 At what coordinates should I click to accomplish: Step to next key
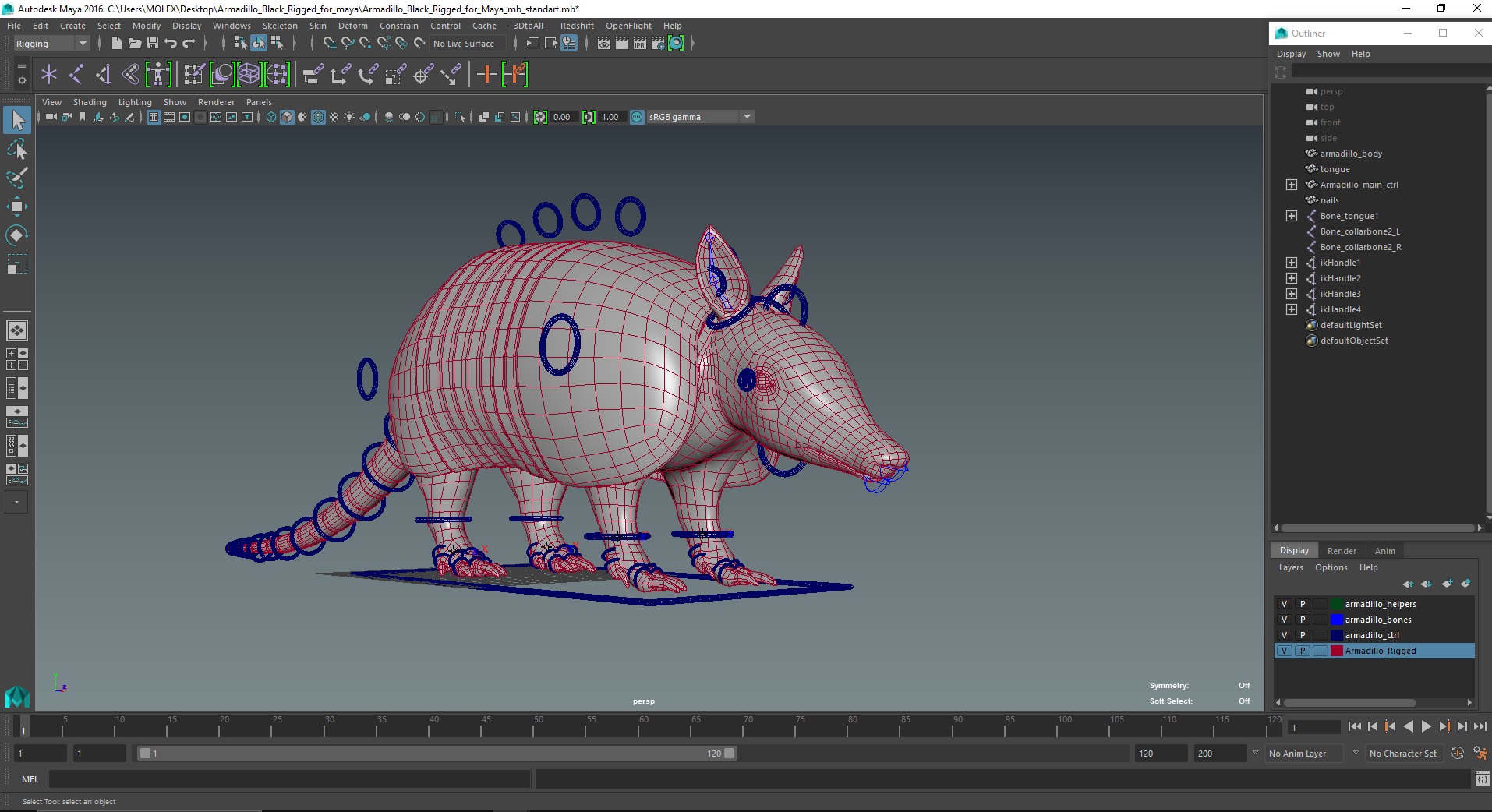tap(1444, 726)
